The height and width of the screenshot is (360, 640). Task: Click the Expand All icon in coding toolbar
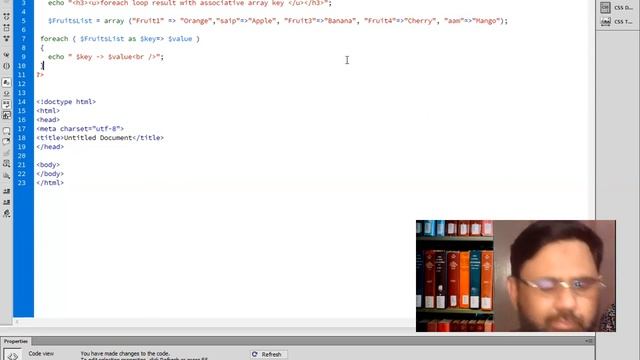tap(7, 38)
